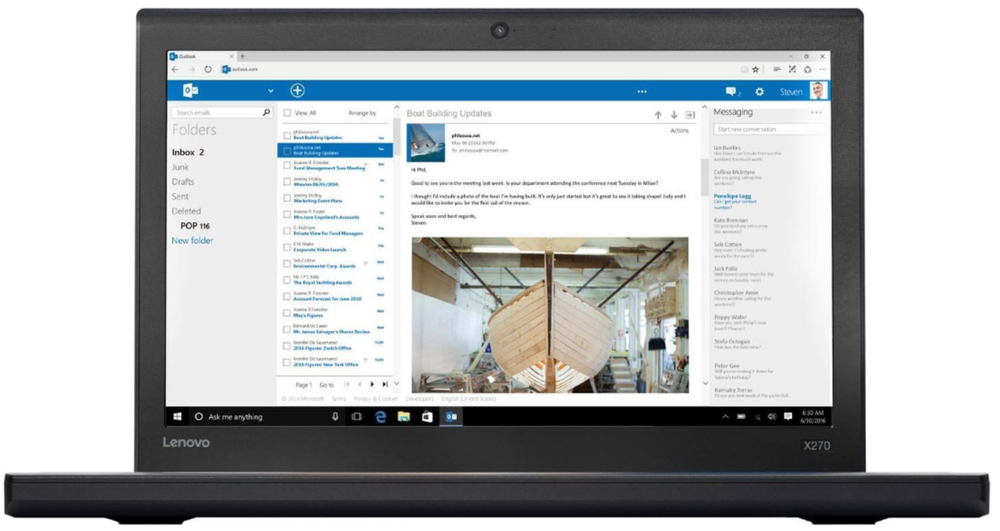
Task: Click the New folder link
Action: click(192, 240)
